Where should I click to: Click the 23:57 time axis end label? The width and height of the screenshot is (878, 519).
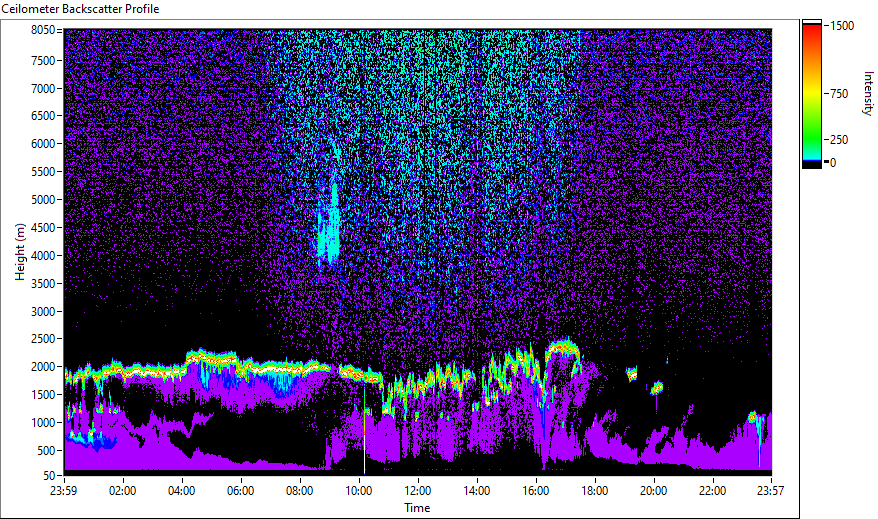pyautogui.click(x=770, y=491)
